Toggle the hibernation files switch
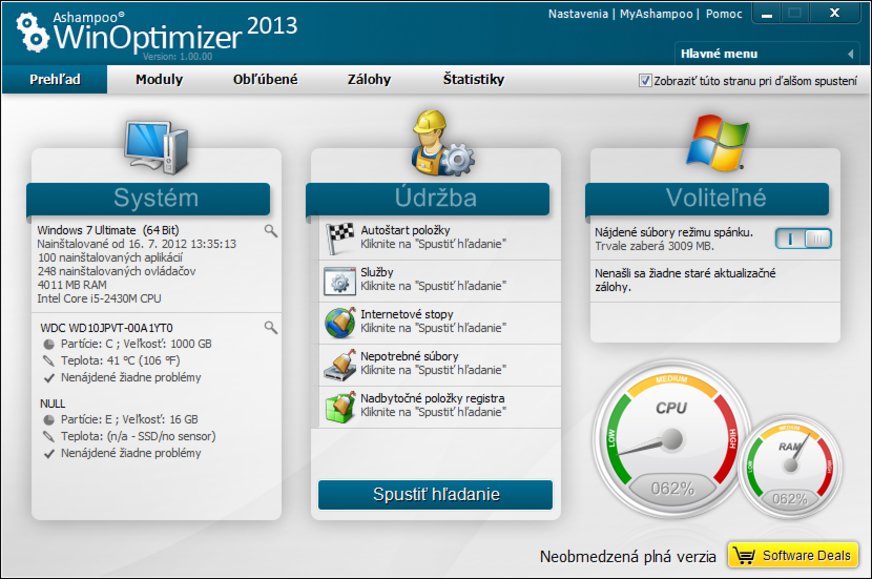 [x=803, y=238]
